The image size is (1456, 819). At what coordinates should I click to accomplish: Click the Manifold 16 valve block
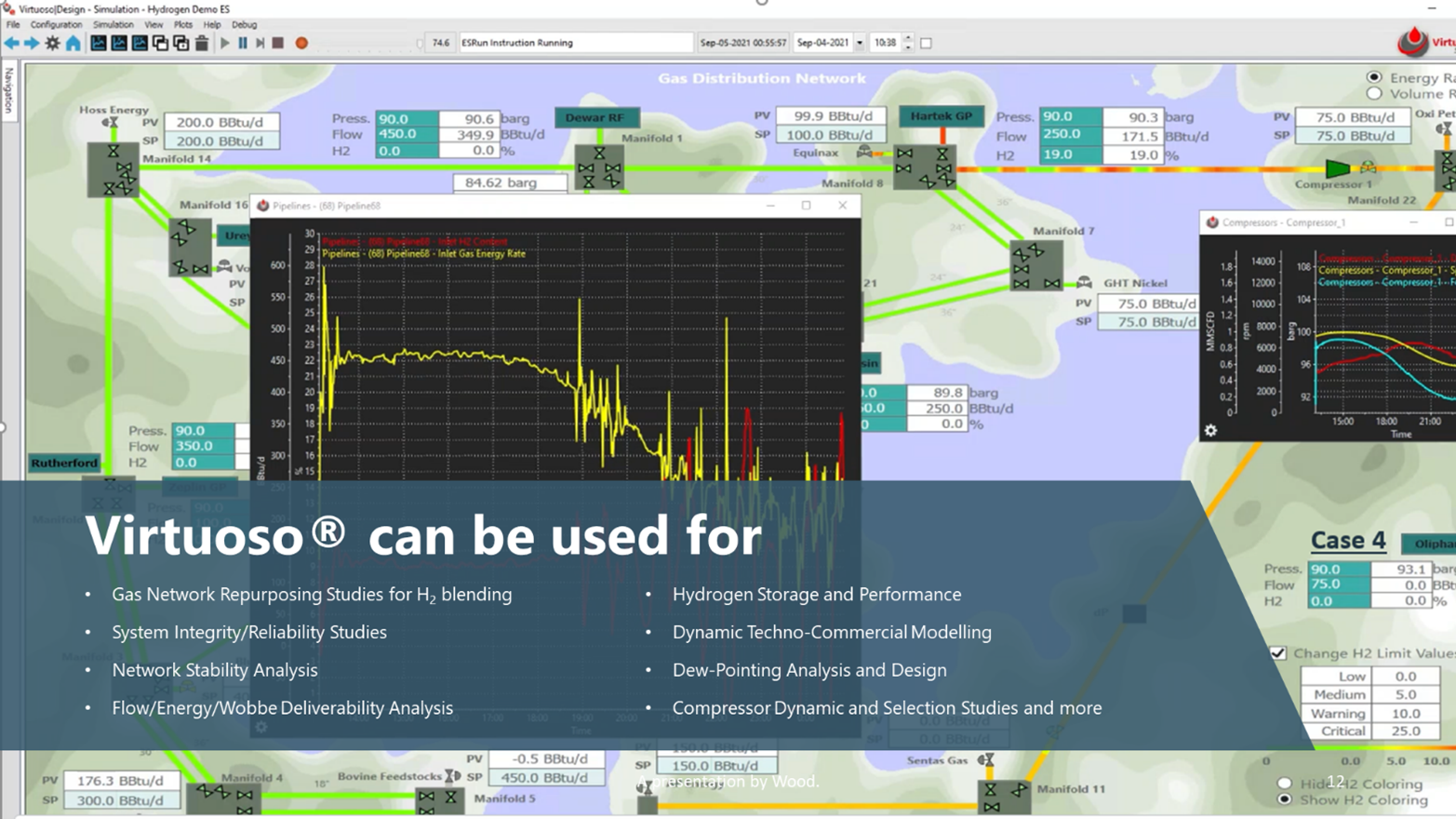point(191,246)
